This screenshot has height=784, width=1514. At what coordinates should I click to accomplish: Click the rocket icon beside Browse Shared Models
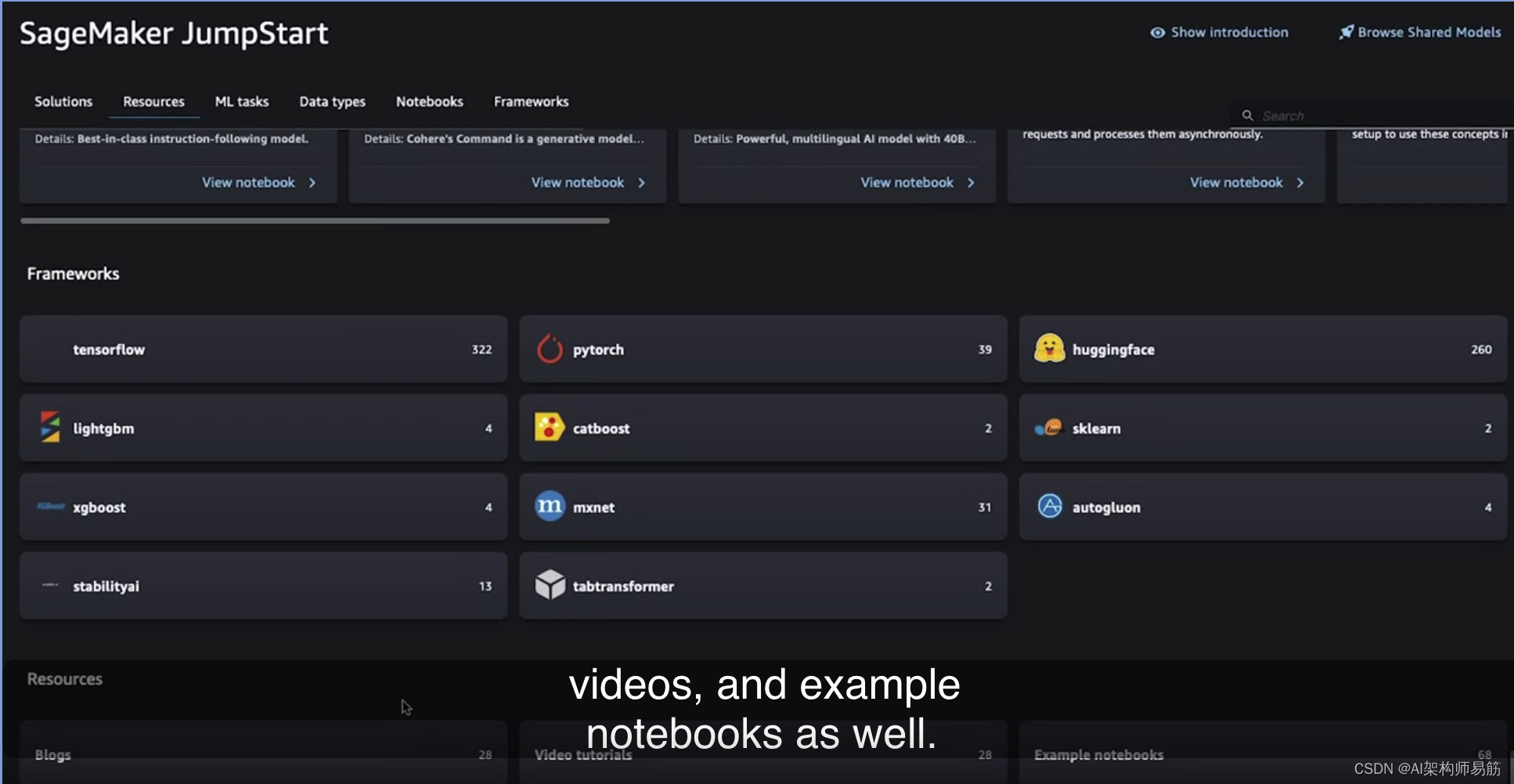pyautogui.click(x=1346, y=32)
